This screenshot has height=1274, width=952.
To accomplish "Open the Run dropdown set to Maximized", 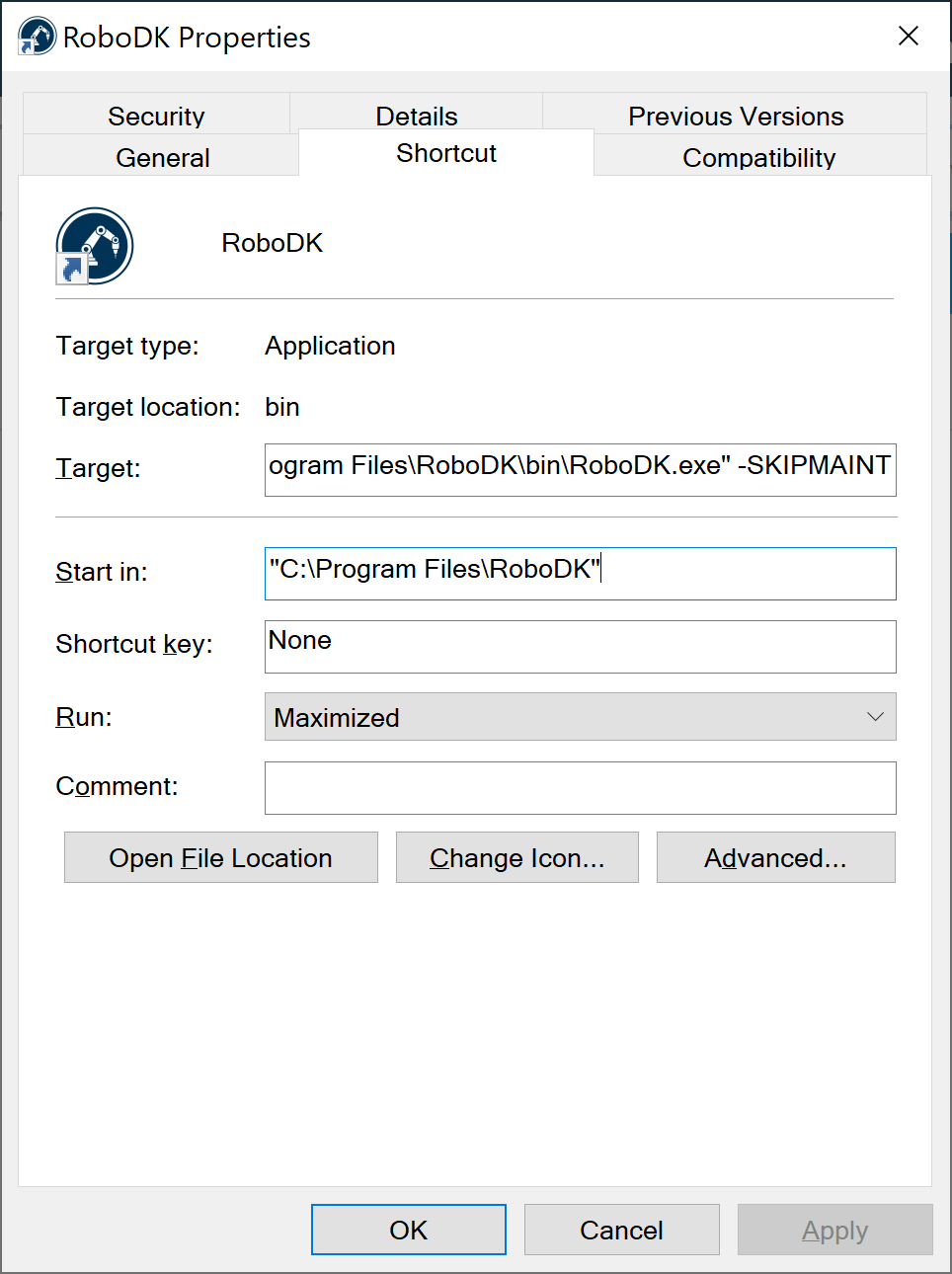I will pyautogui.click(x=581, y=717).
